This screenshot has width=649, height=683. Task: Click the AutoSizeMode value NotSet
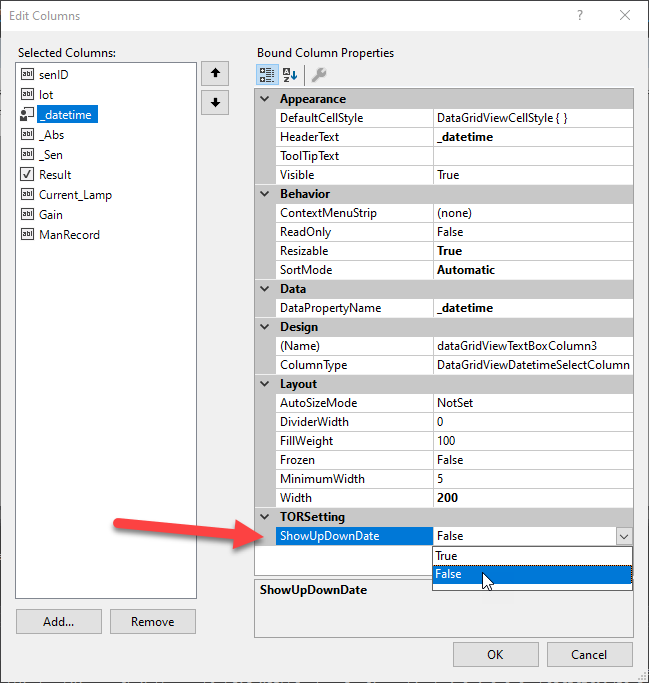tap(533, 403)
